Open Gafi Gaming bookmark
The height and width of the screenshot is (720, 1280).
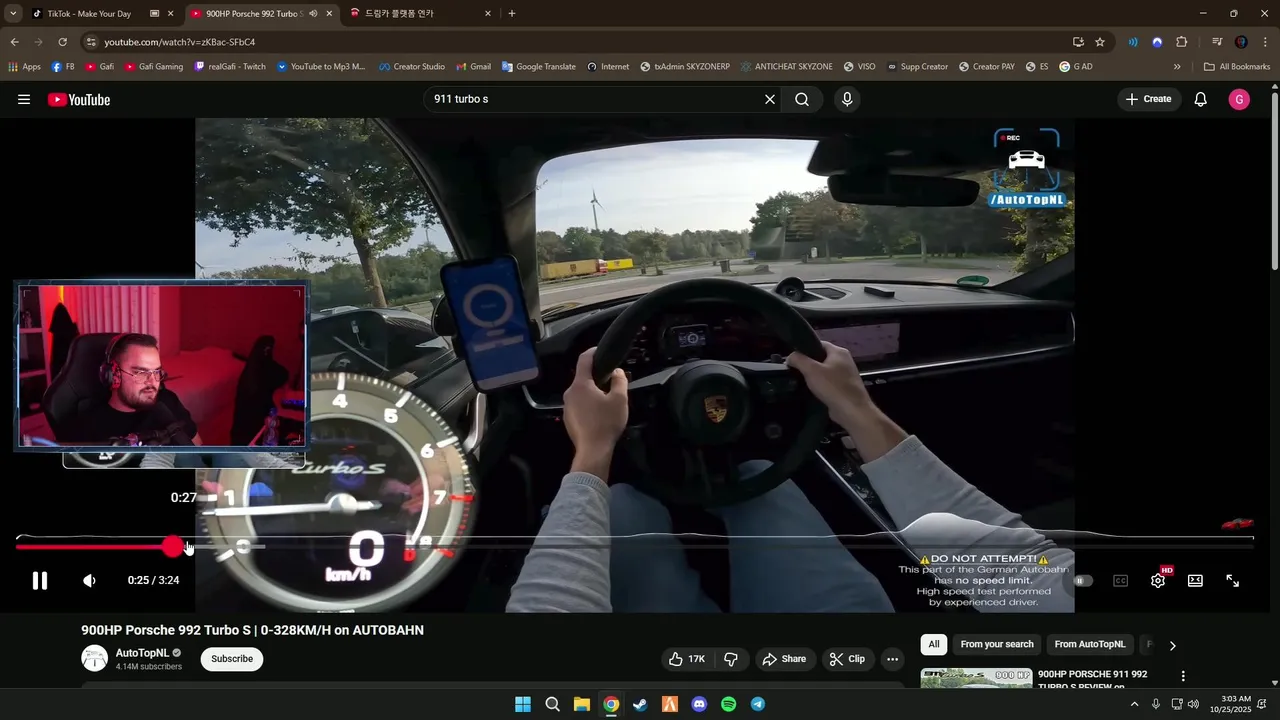click(153, 67)
